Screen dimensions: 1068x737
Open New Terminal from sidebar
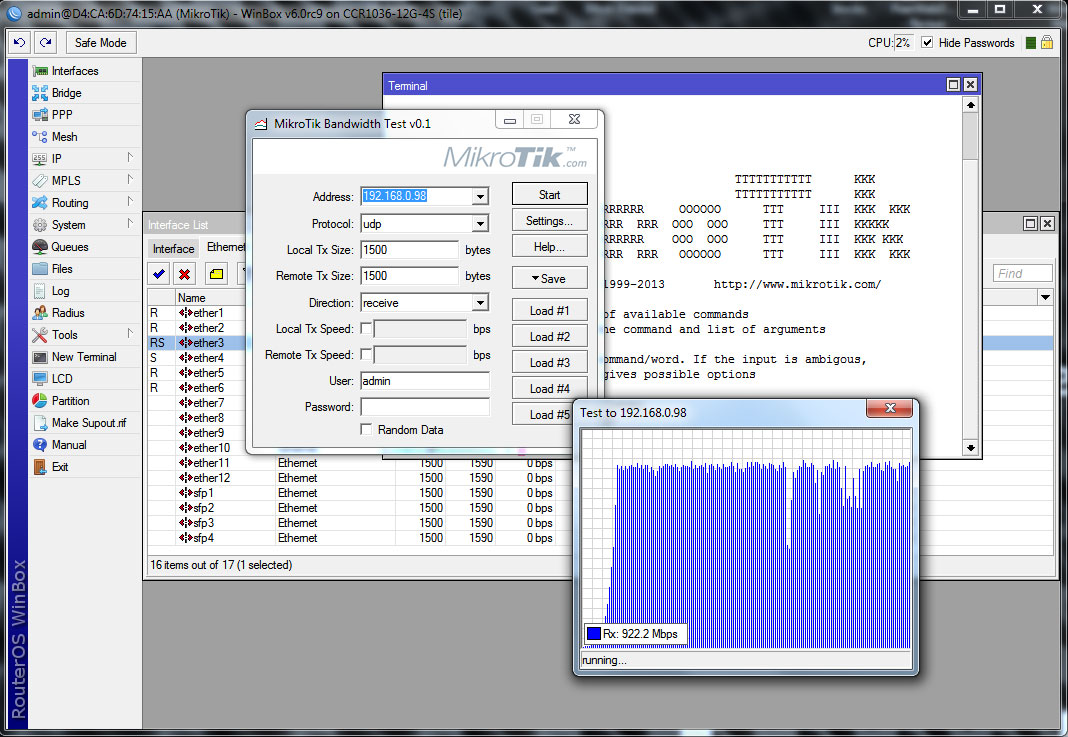click(83, 357)
